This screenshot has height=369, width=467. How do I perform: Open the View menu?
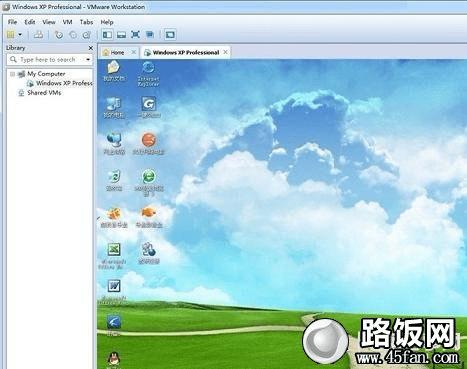pos(49,22)
